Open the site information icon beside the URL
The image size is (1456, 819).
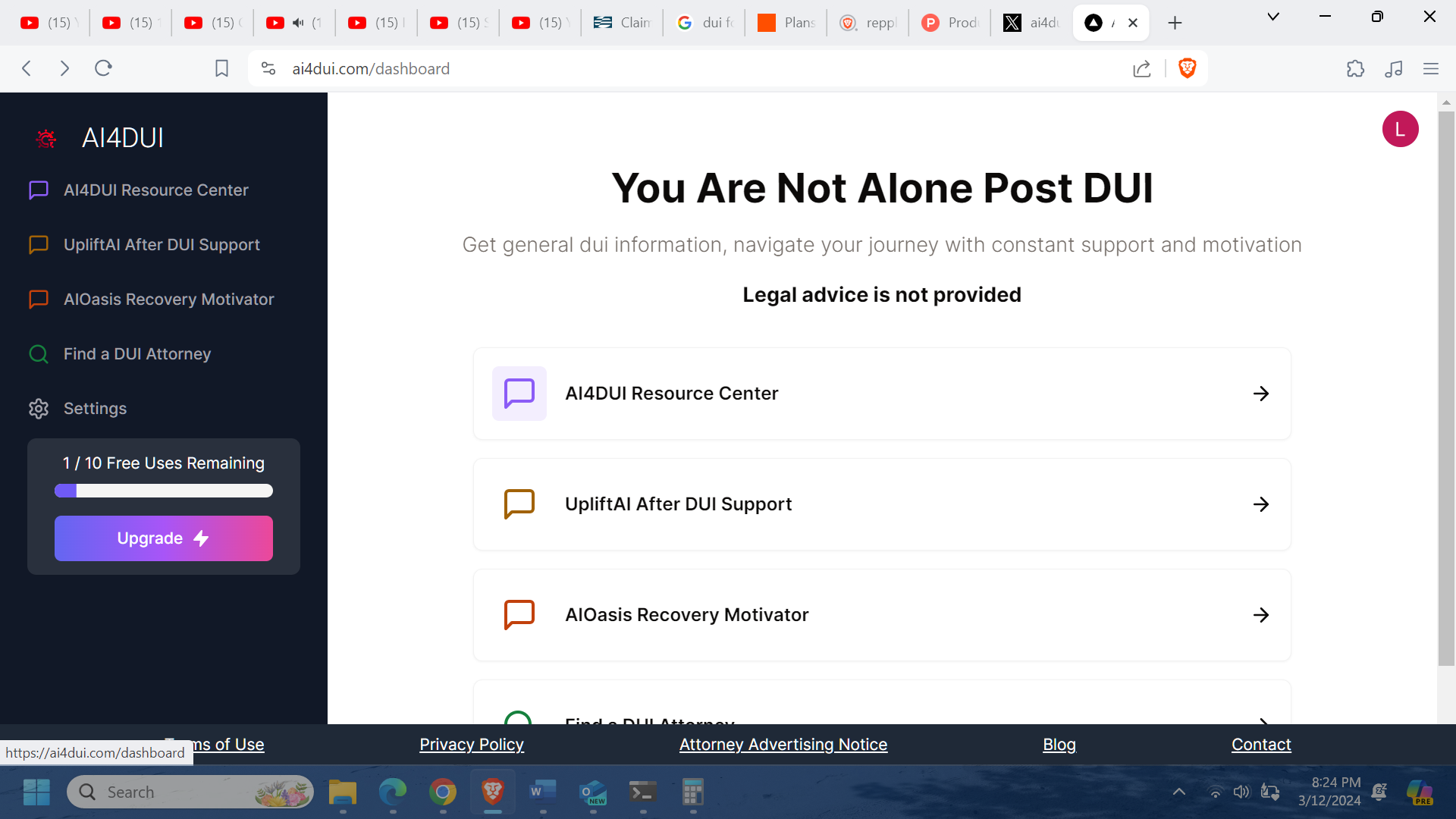pos(268,69)
